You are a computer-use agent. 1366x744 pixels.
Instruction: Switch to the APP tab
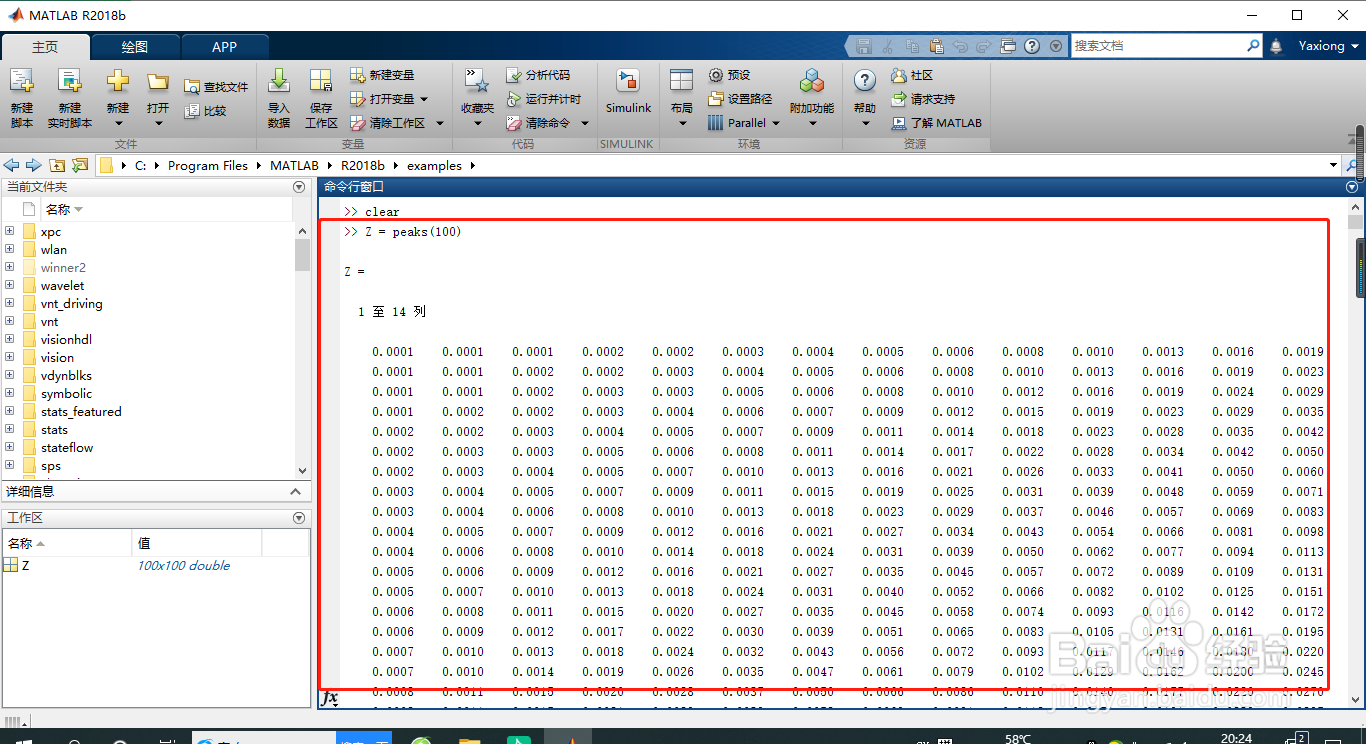click(225, 47)
